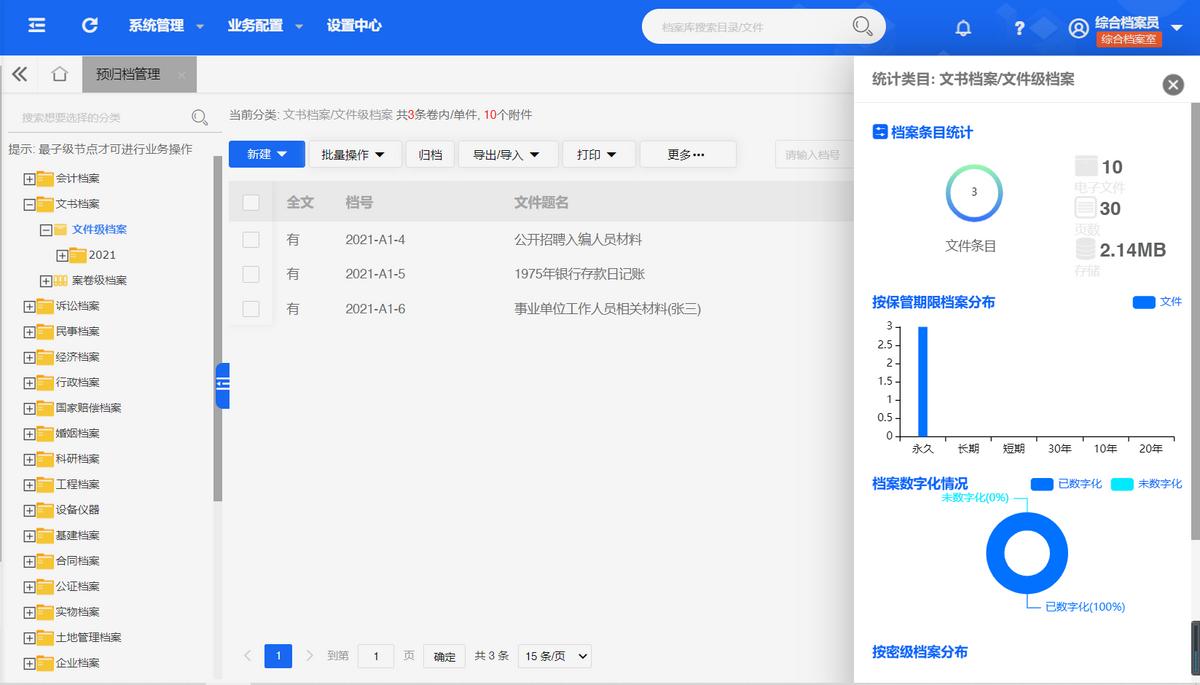The height and width of the screenshot is (685, 1200).
Task: Click the hamburger menu icon in the top bar
Action: pyautogui.click(x=37, y=27)
